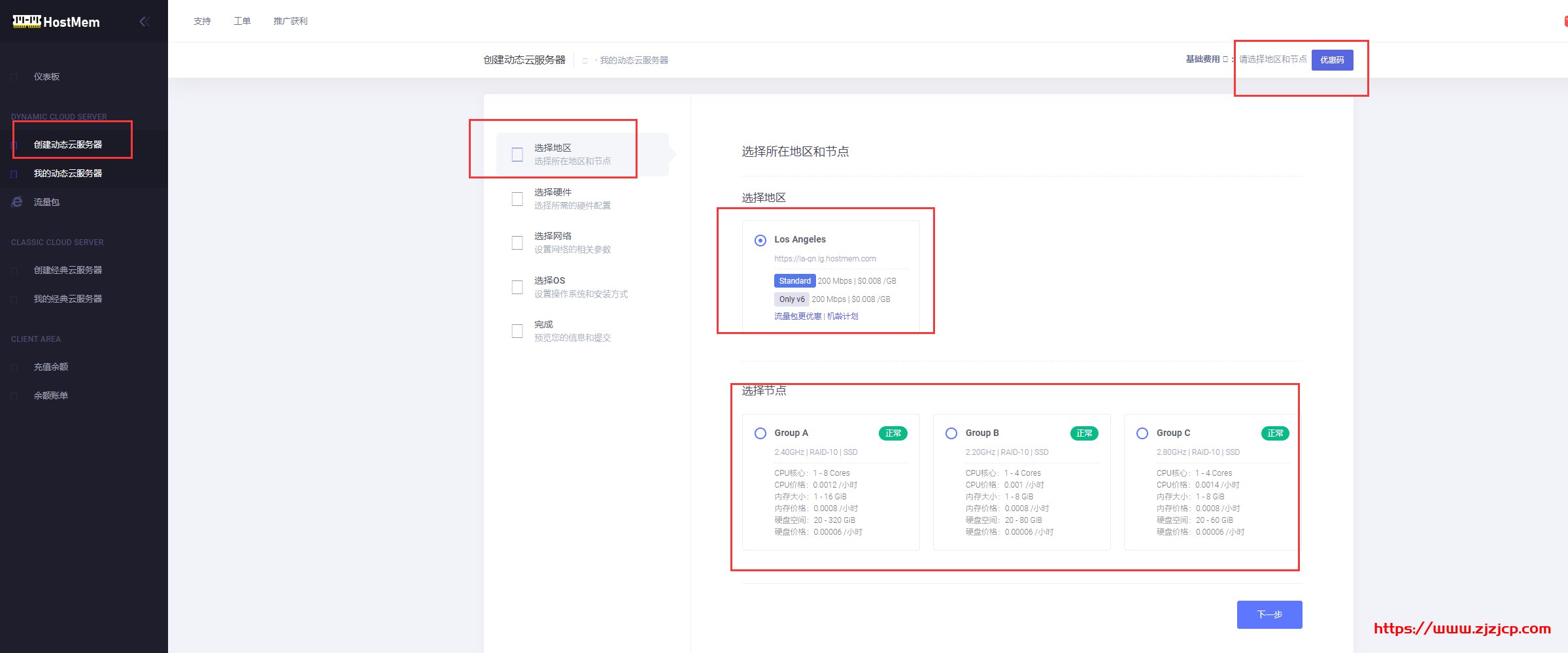This screenshot has width=1568, height=653.
Task: Click the Standard network badge
Action: [x=794, y=281]
